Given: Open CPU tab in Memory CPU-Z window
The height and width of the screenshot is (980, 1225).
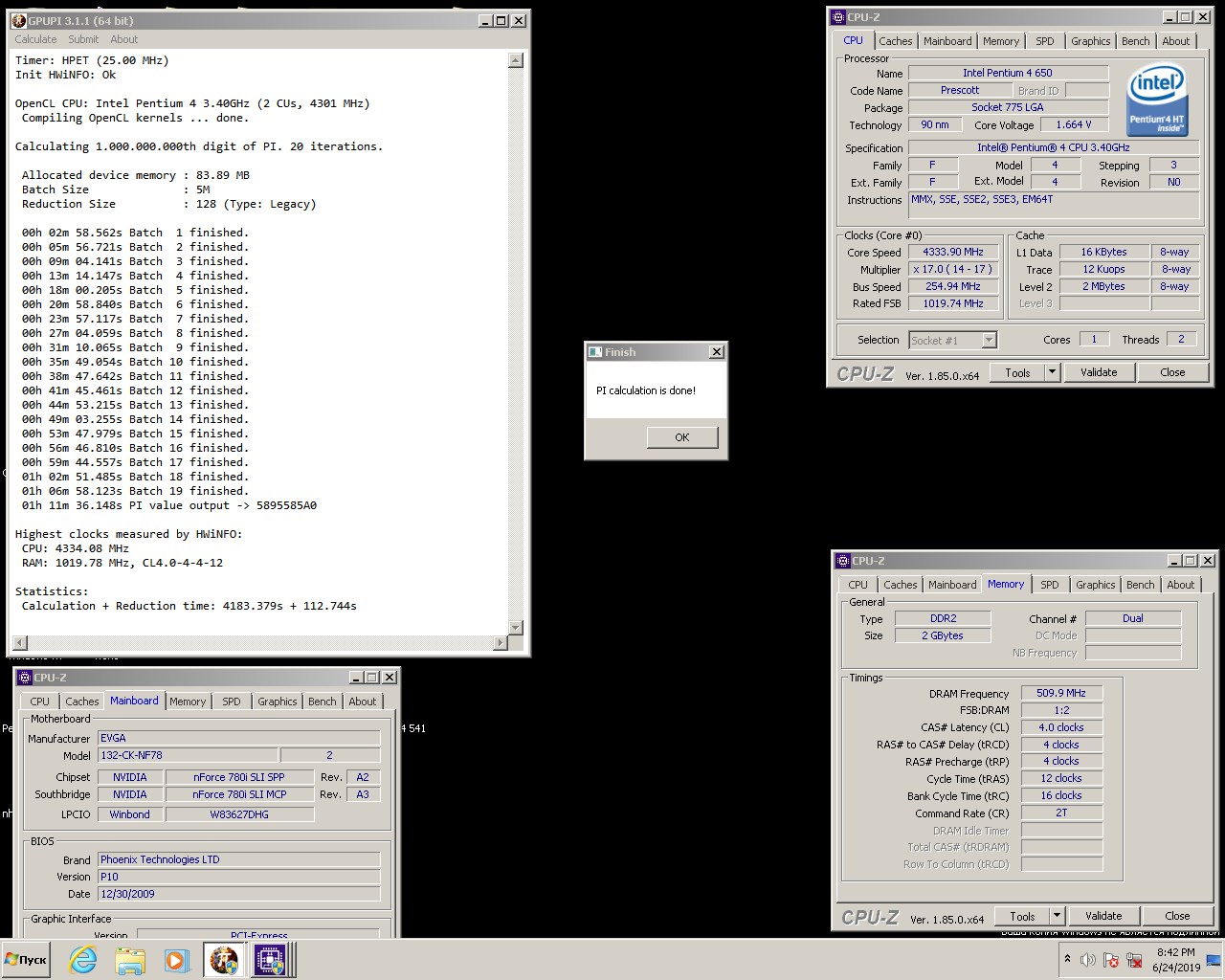Looking at the screenshot, I should (x=857, y=585).
